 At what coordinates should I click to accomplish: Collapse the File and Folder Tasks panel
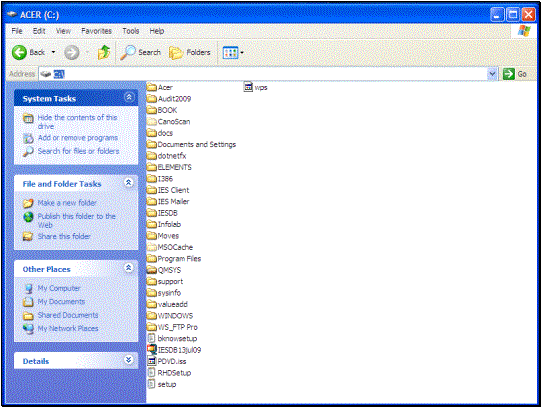click(x=129, y=183)
